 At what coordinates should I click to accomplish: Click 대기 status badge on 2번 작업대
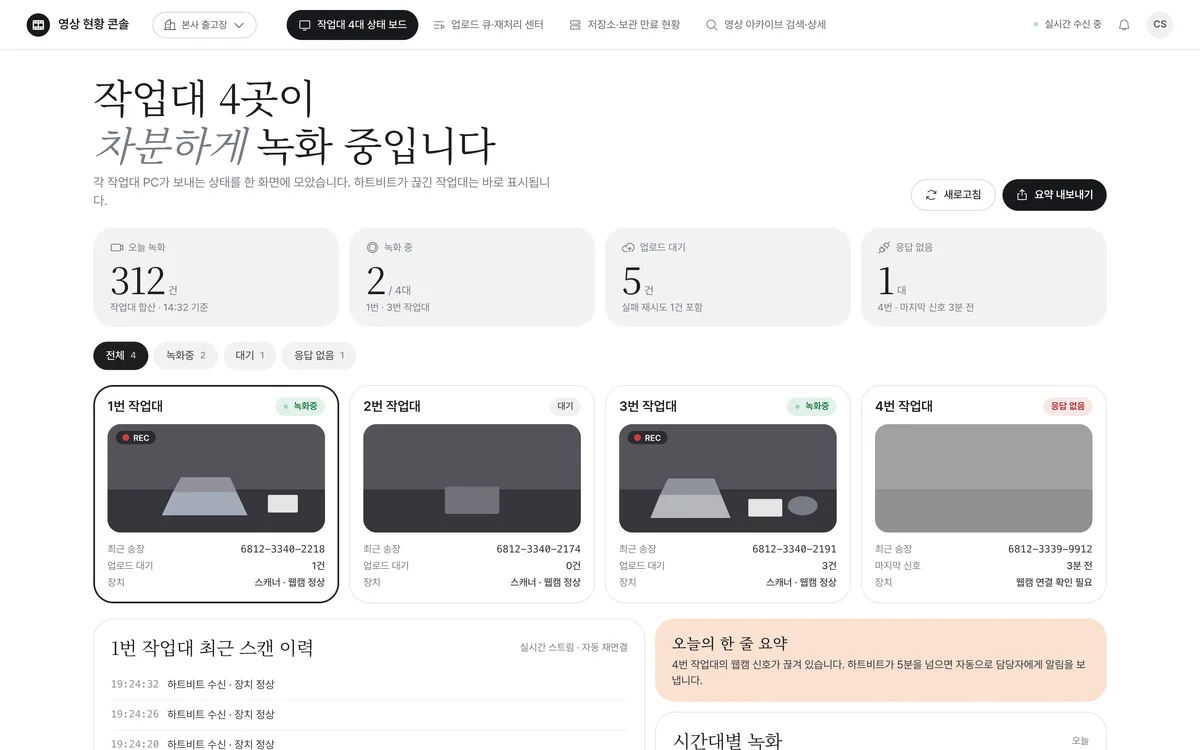click(565, 406)
